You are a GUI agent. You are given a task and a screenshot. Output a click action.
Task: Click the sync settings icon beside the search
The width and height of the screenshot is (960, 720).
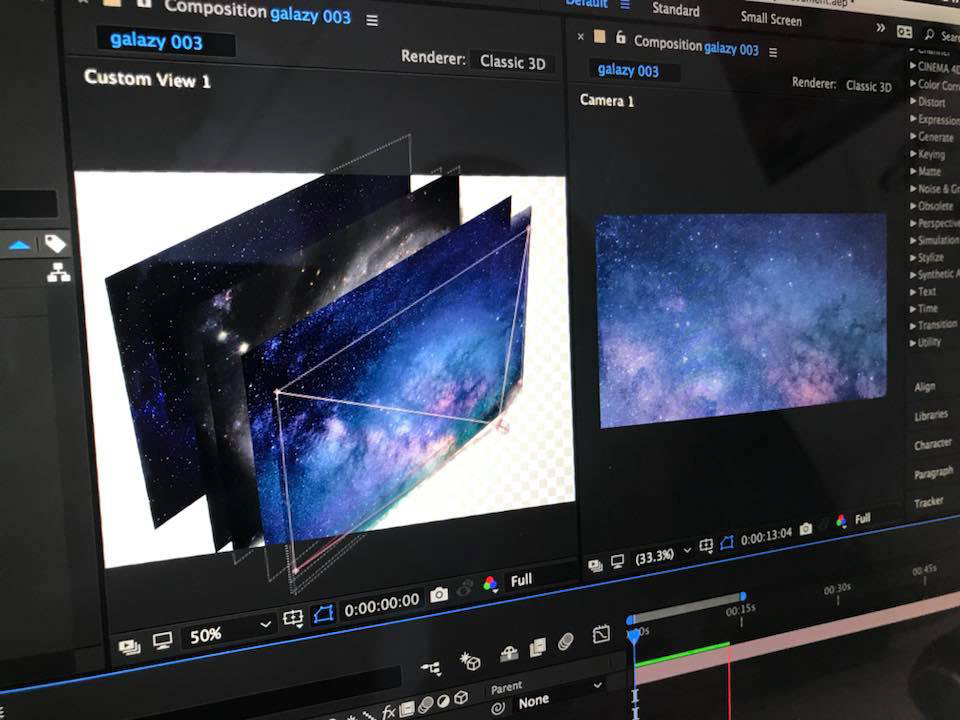904,31
